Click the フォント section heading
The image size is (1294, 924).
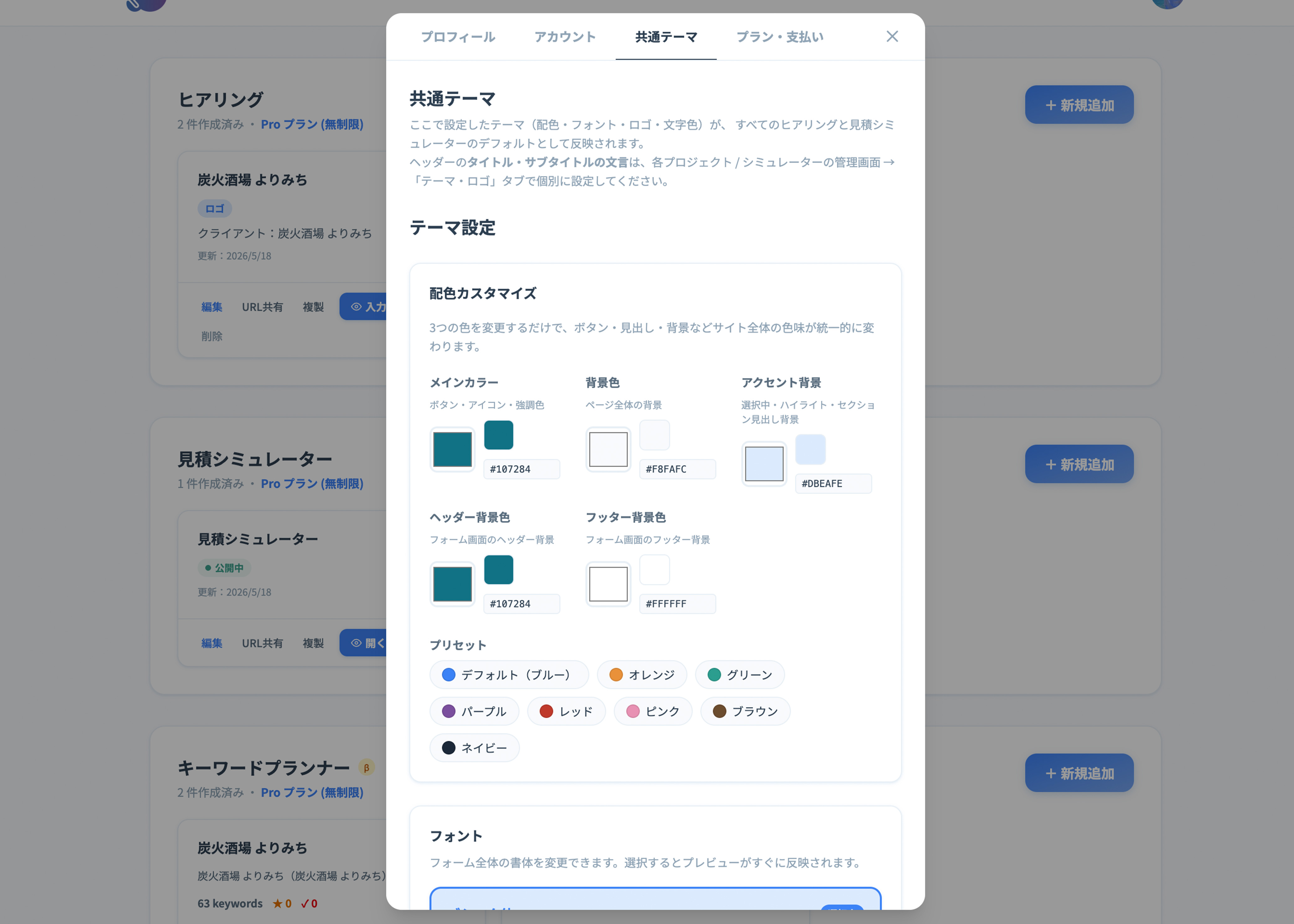[x=456, y=836]
